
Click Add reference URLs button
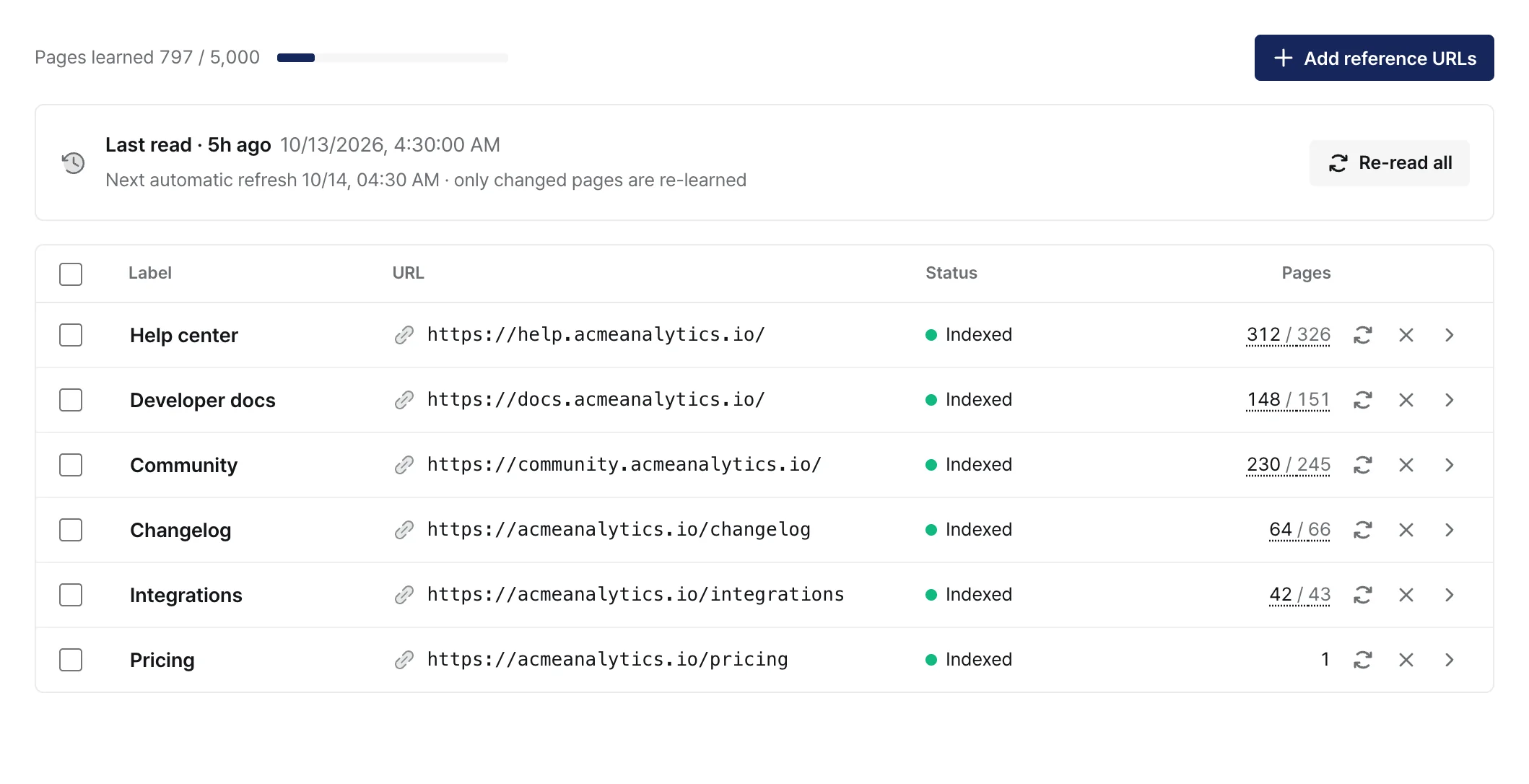pyautogui.click(x=1374, y=58)
